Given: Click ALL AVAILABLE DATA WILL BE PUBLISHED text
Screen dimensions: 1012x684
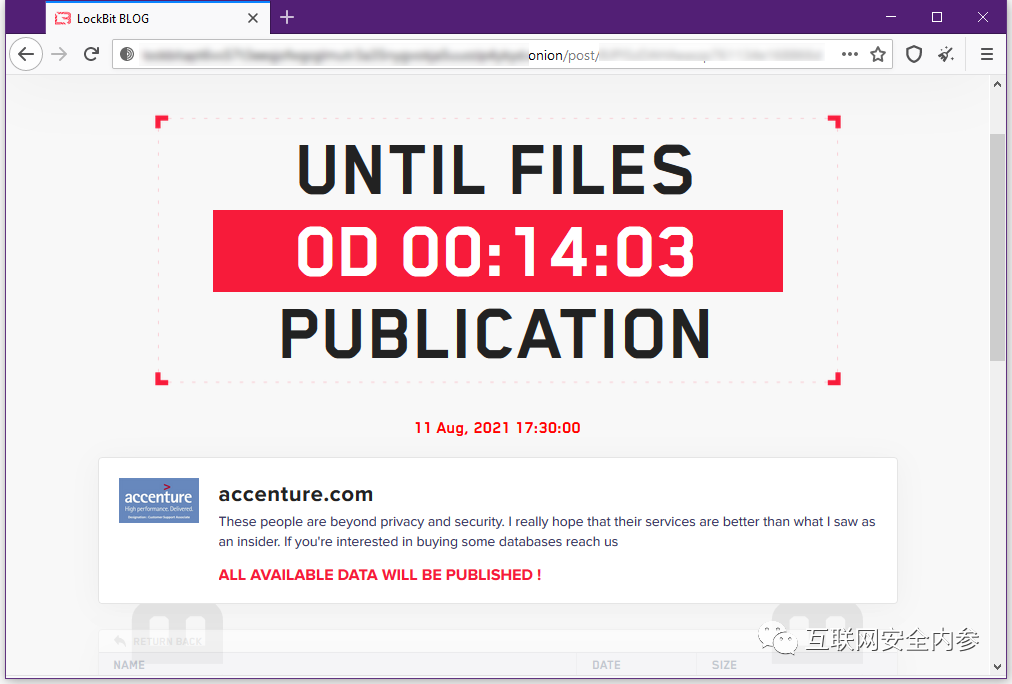Looking at the screenshot, I should 380,575.
